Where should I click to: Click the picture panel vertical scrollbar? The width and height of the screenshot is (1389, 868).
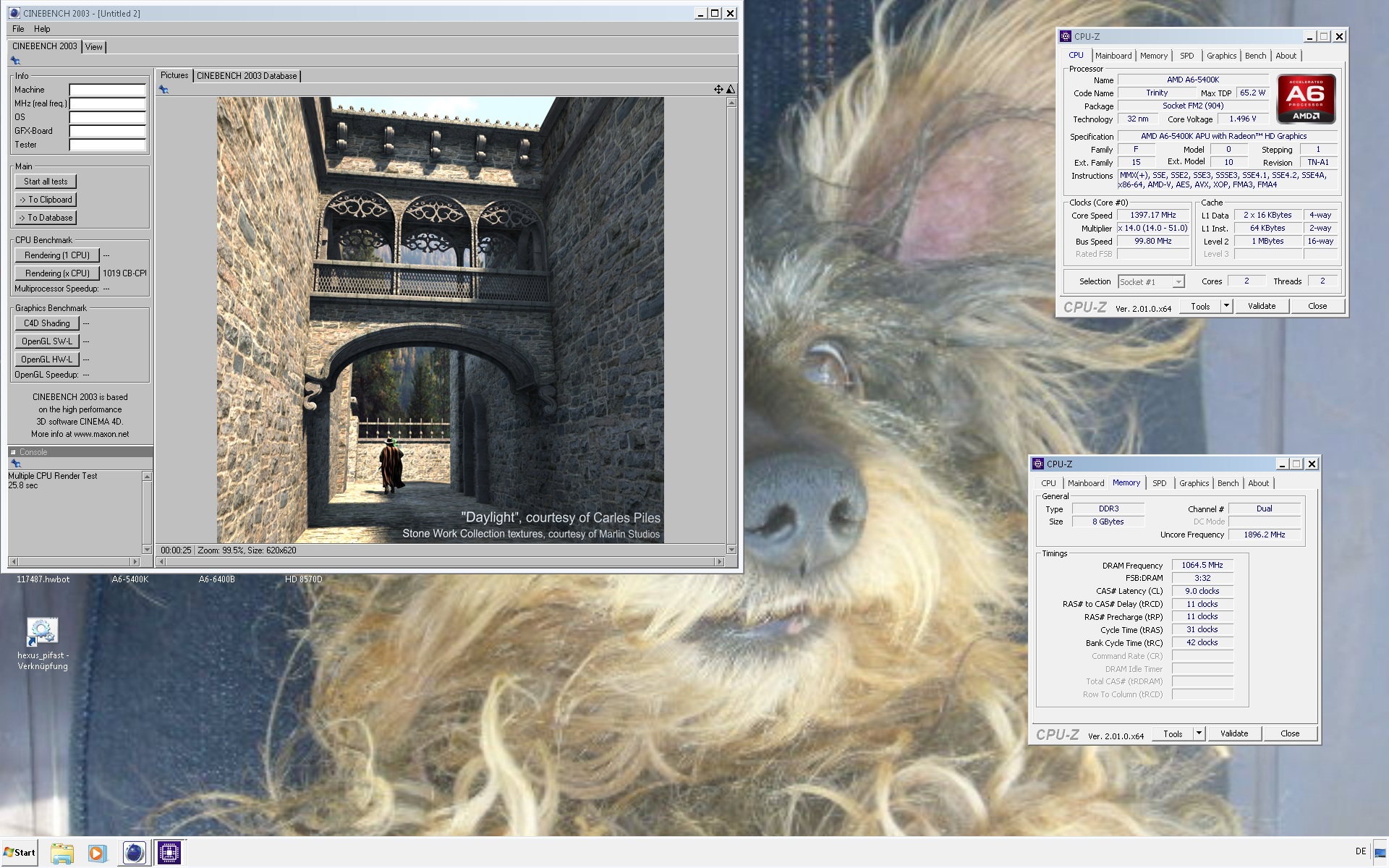click(731, 325)
